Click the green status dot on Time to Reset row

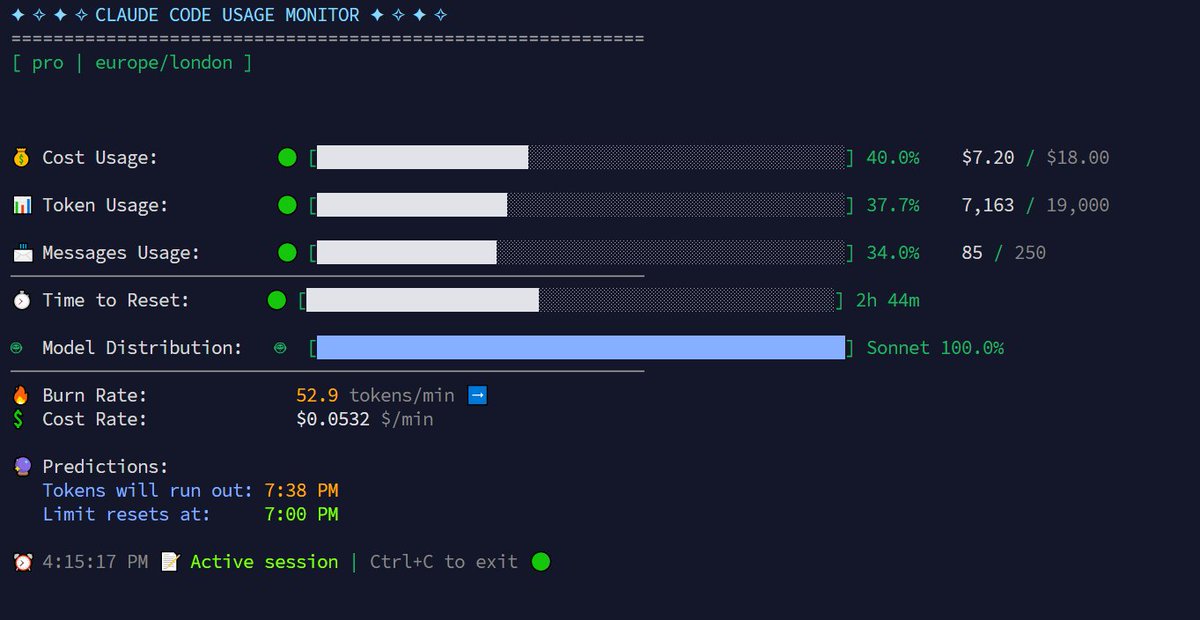(277, 300)
